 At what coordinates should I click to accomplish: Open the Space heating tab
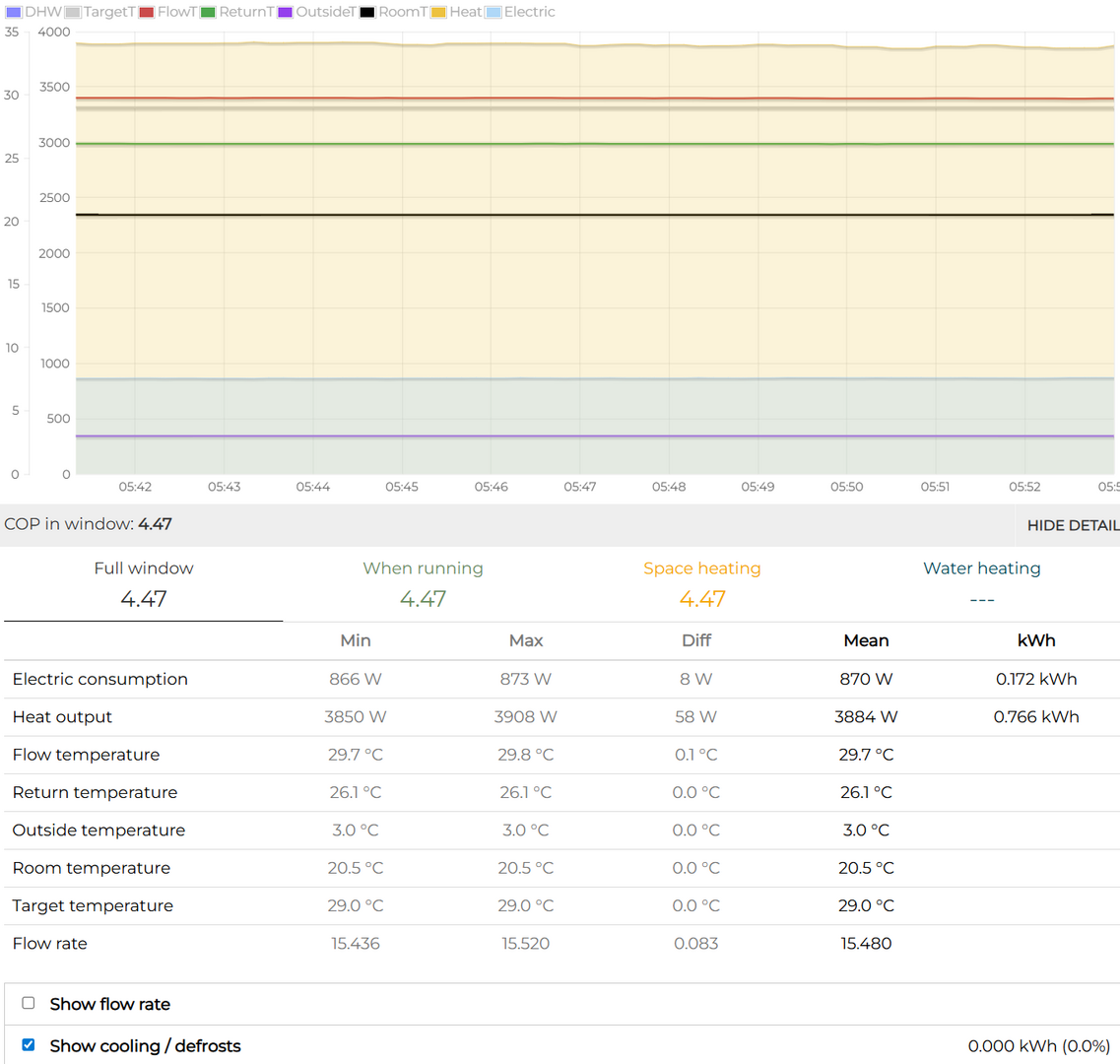701,583
